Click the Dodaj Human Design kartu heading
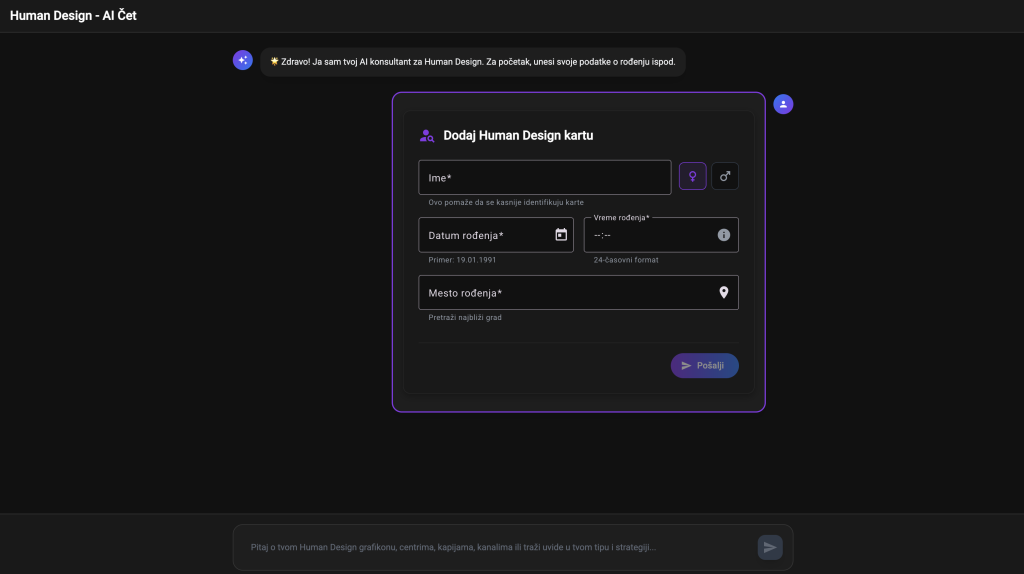 click(518, 135)
